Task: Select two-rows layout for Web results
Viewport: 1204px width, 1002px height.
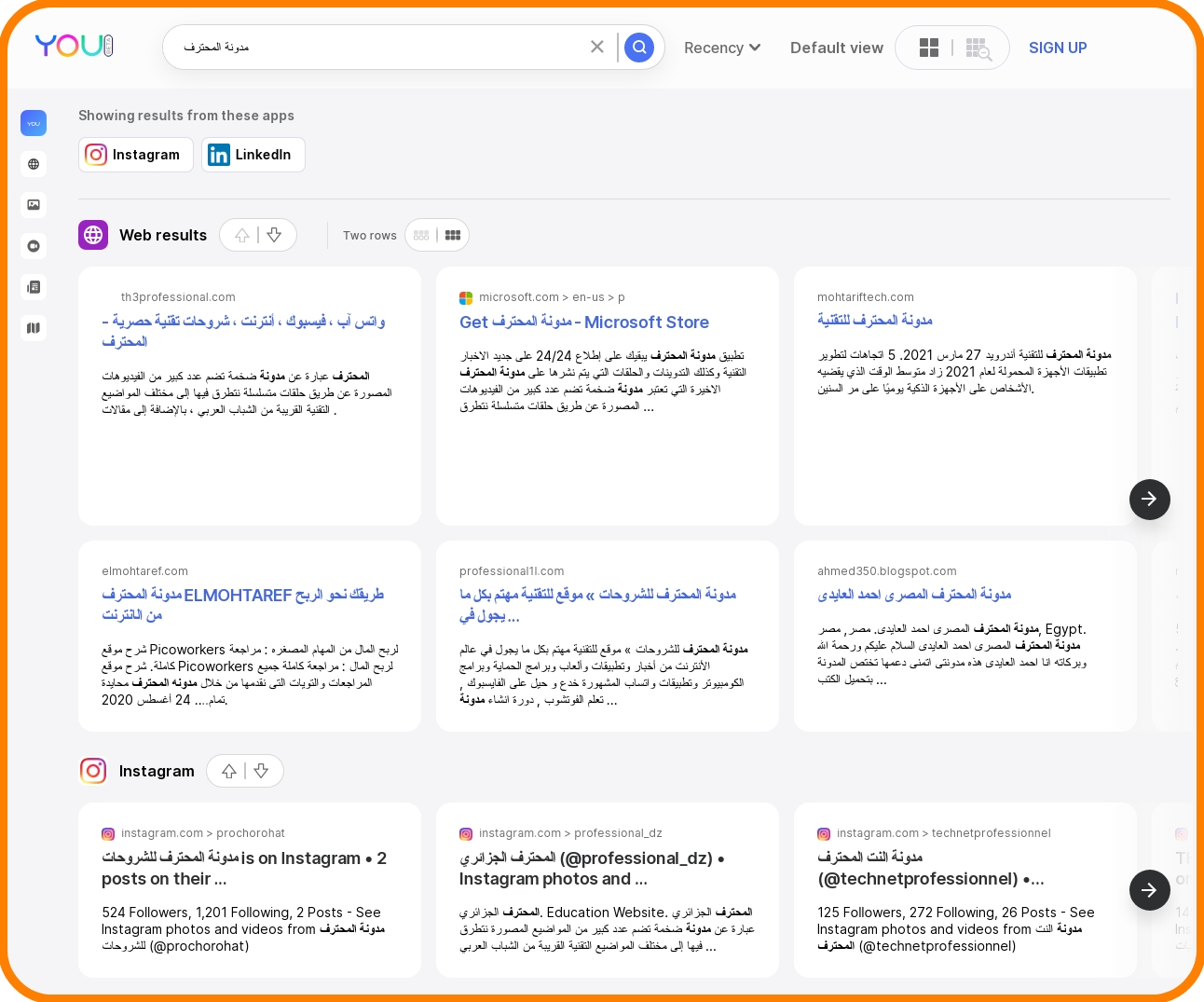Action: tap(453, 235)
